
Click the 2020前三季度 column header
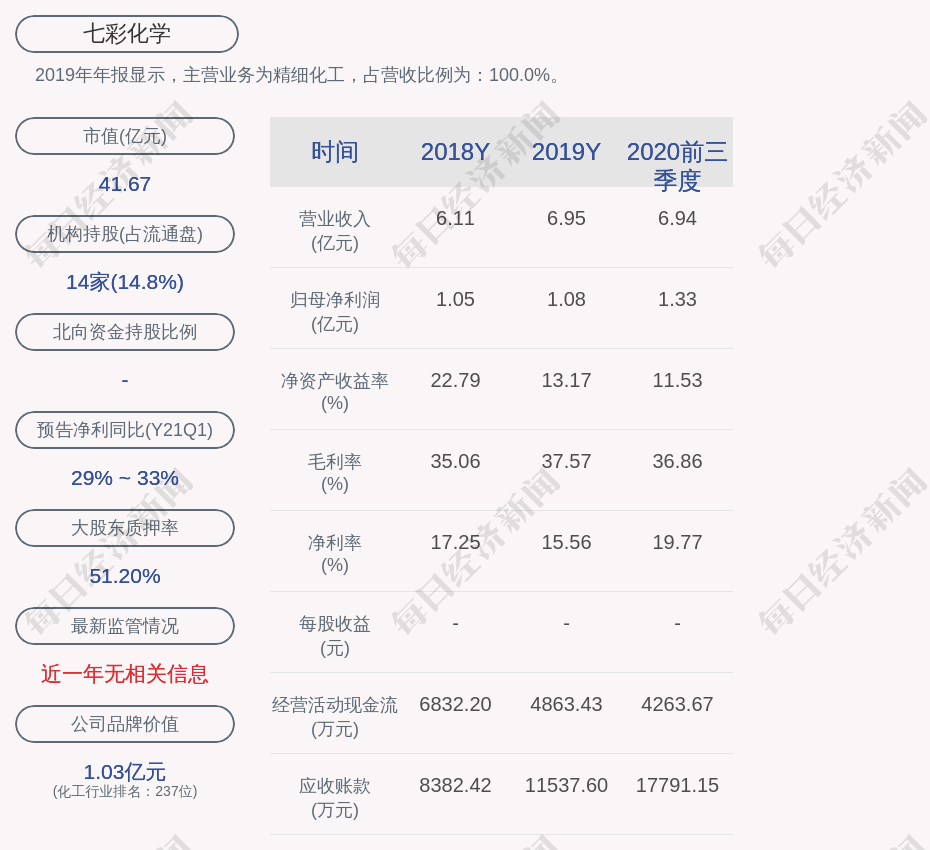tap(677, 165)
